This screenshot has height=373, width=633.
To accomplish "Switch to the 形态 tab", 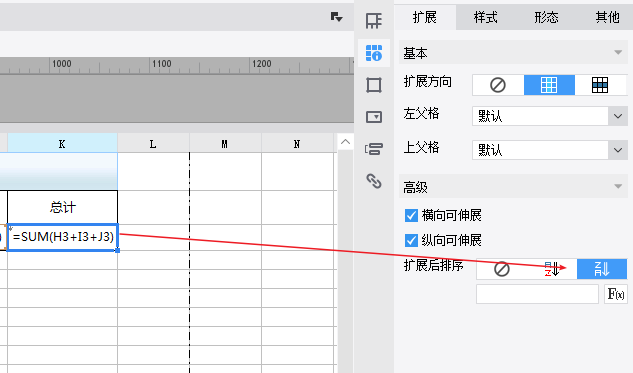I will click(547, 17).
